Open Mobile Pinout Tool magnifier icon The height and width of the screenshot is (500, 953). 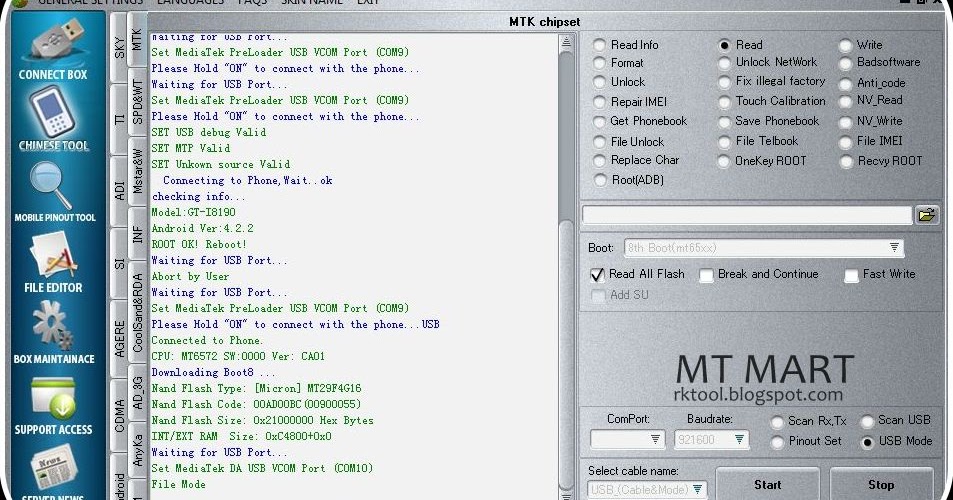(x=54, y=192)
